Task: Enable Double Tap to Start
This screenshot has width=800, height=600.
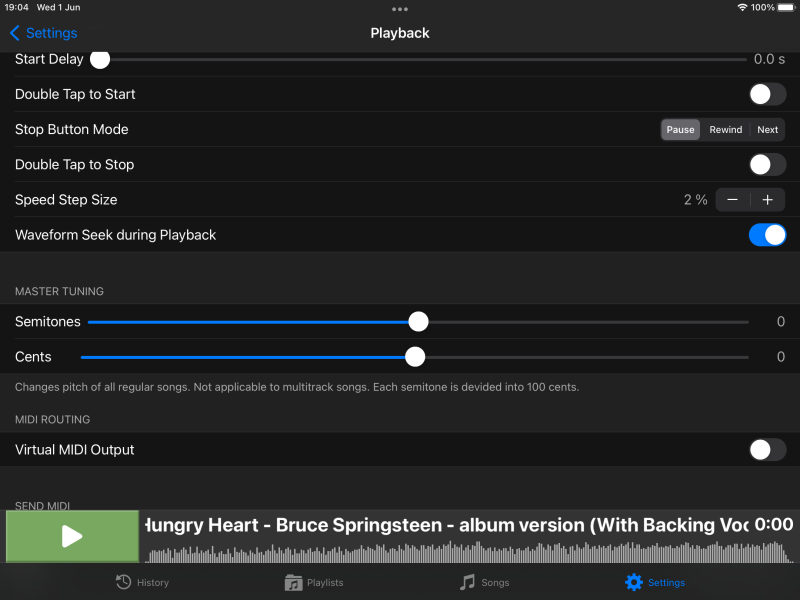Action: pos(767,94)
